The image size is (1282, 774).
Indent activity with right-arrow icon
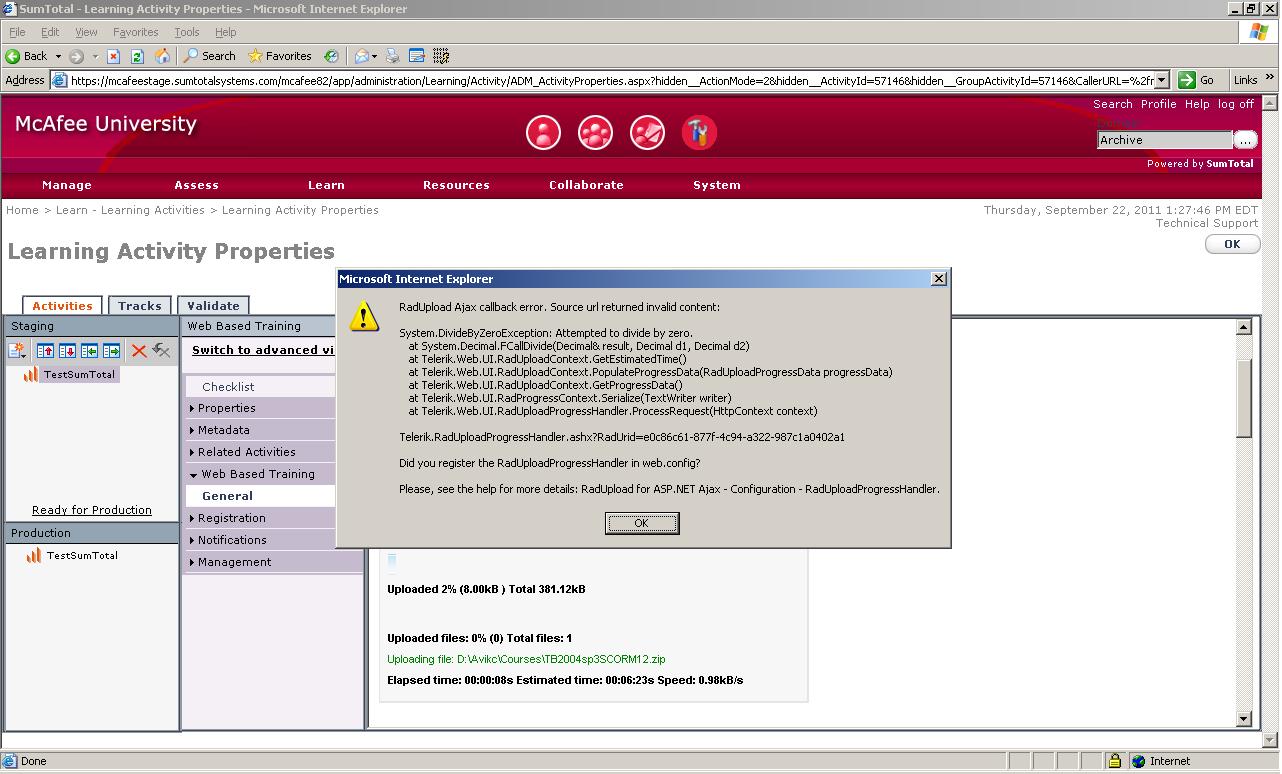tap(111, 350)
